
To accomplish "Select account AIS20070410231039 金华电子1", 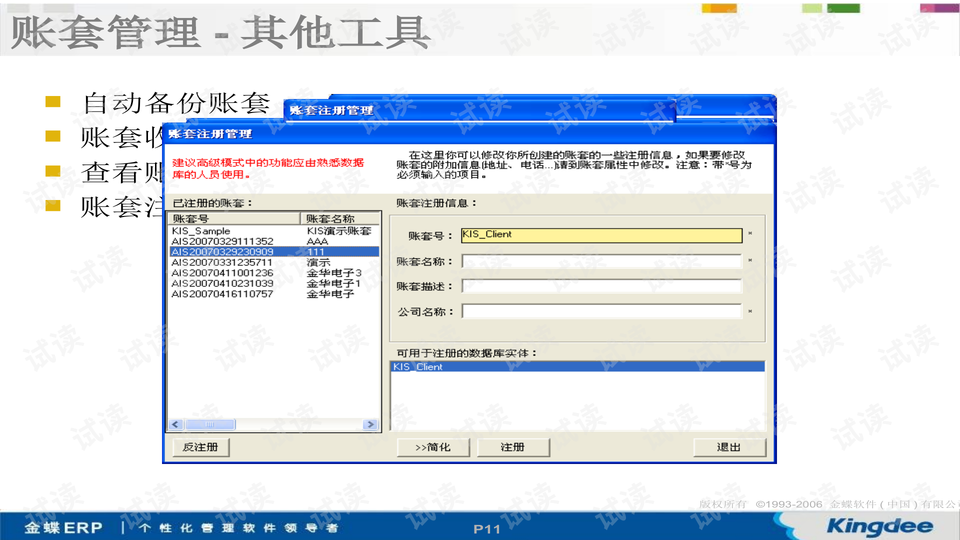I will tap(222, 284).
